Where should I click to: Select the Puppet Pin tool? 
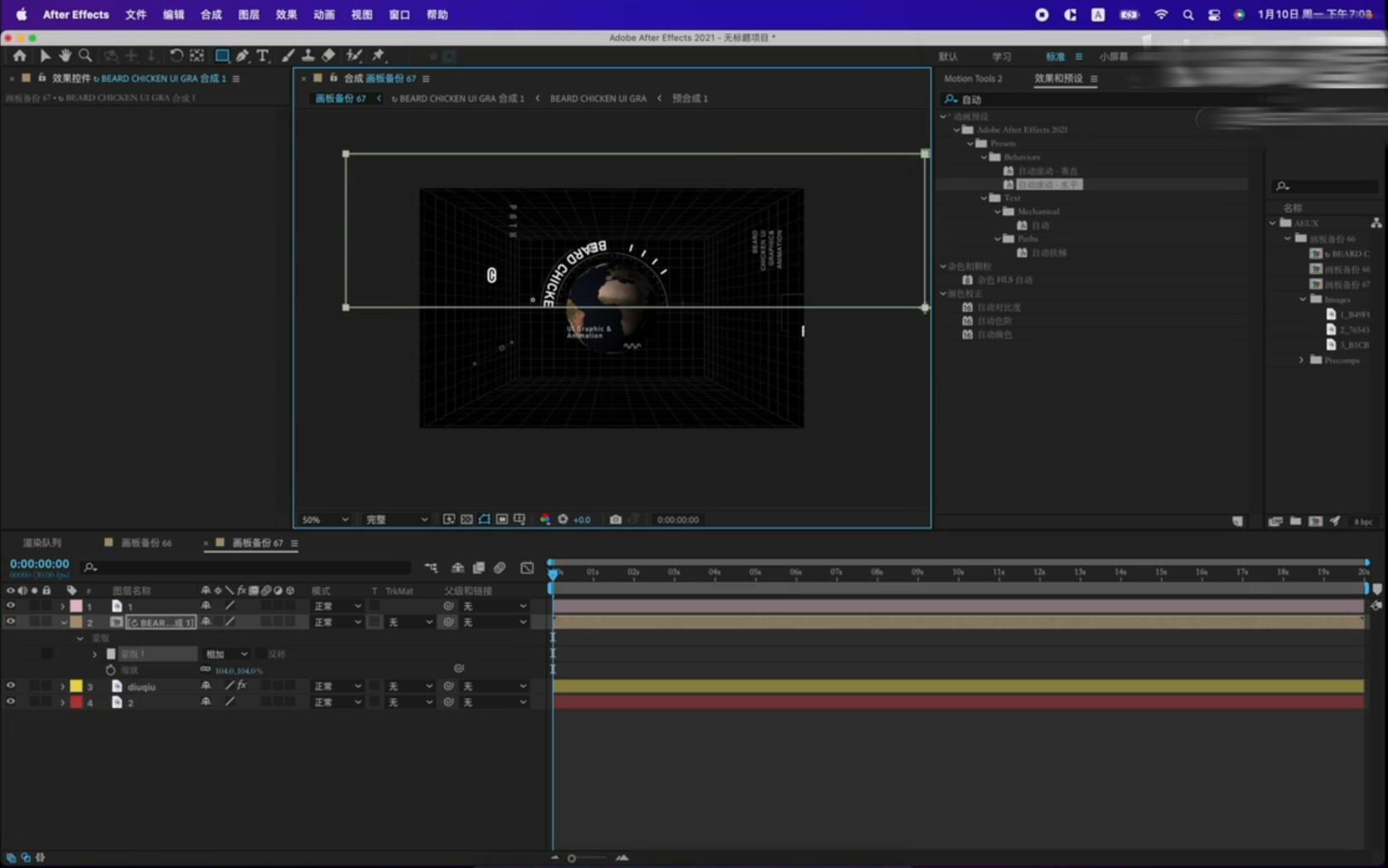[379, 55]
